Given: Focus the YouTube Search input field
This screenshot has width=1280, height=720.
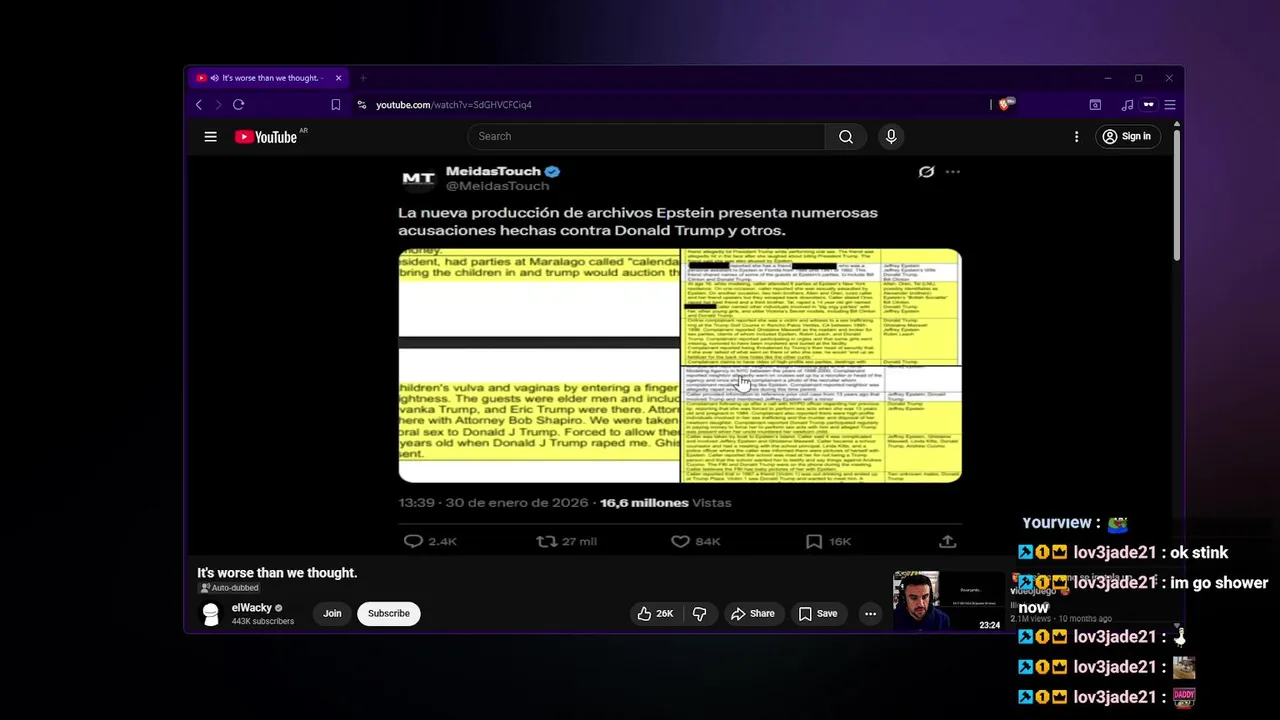Looking at the screenshot, I should pos(646,137).
